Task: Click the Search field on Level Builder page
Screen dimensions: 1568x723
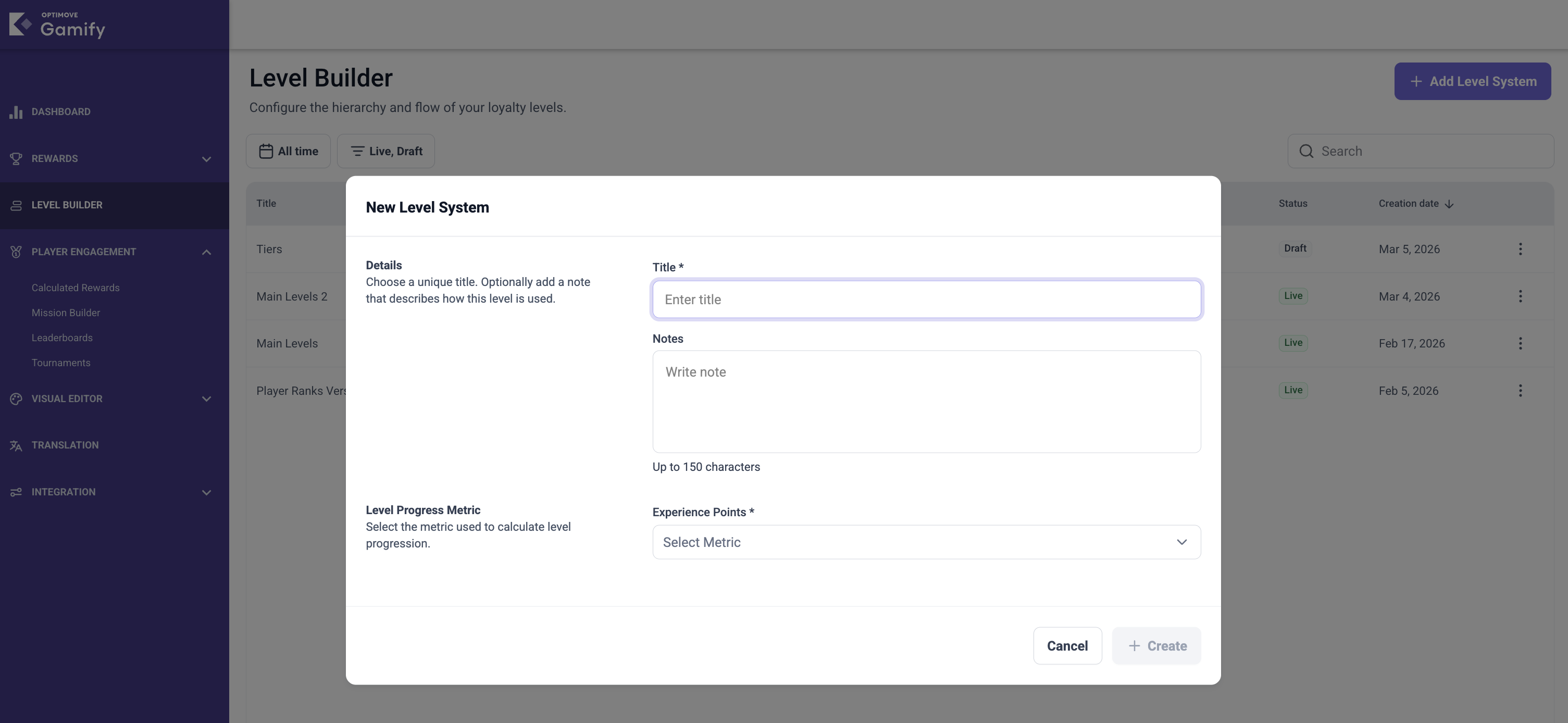Action: pyautogui.click(x=1421, y=151)
